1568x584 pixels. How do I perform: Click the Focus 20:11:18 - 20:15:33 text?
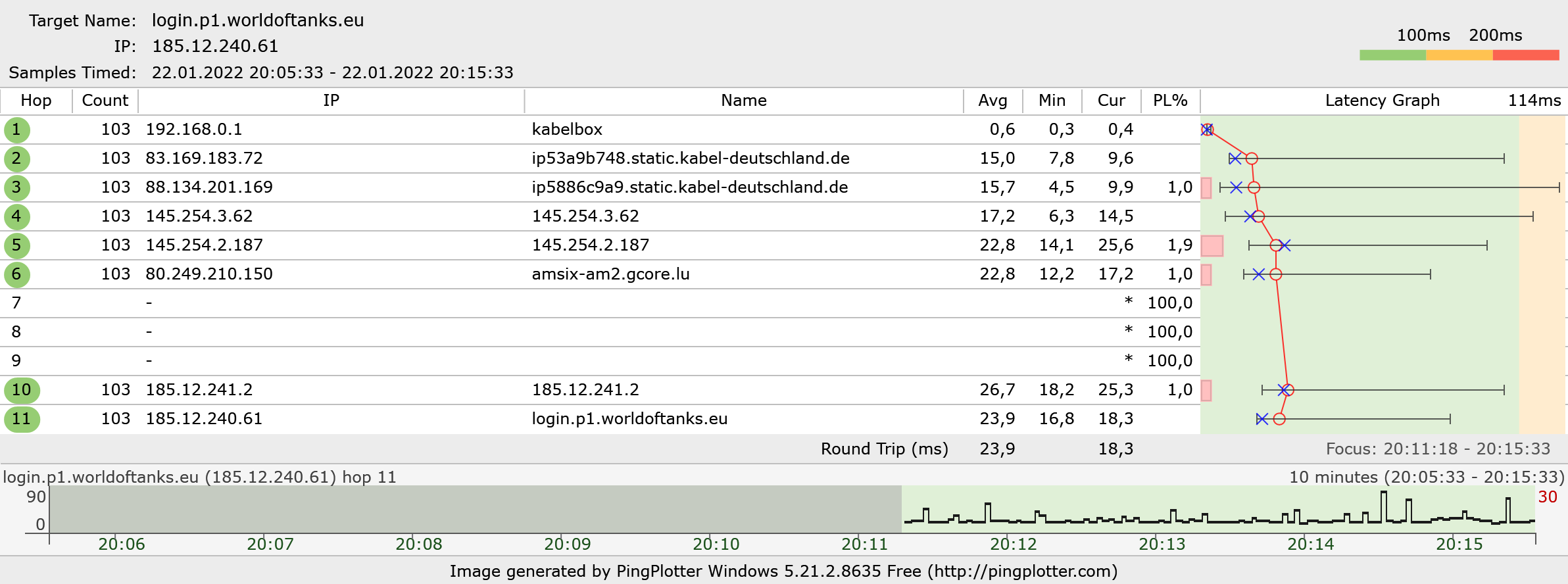coord(1438,449)
